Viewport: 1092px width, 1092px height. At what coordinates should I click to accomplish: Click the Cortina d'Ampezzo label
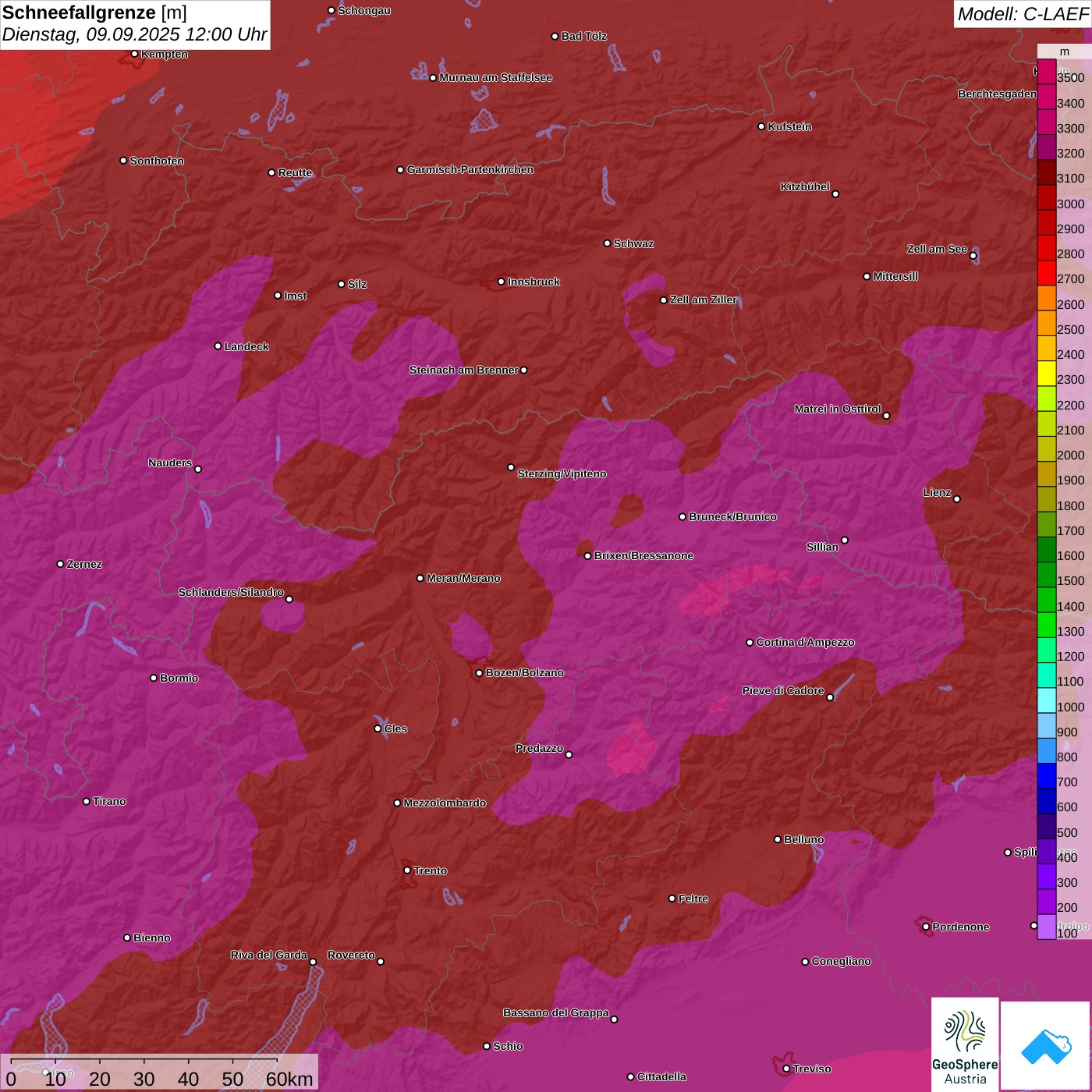806,642
